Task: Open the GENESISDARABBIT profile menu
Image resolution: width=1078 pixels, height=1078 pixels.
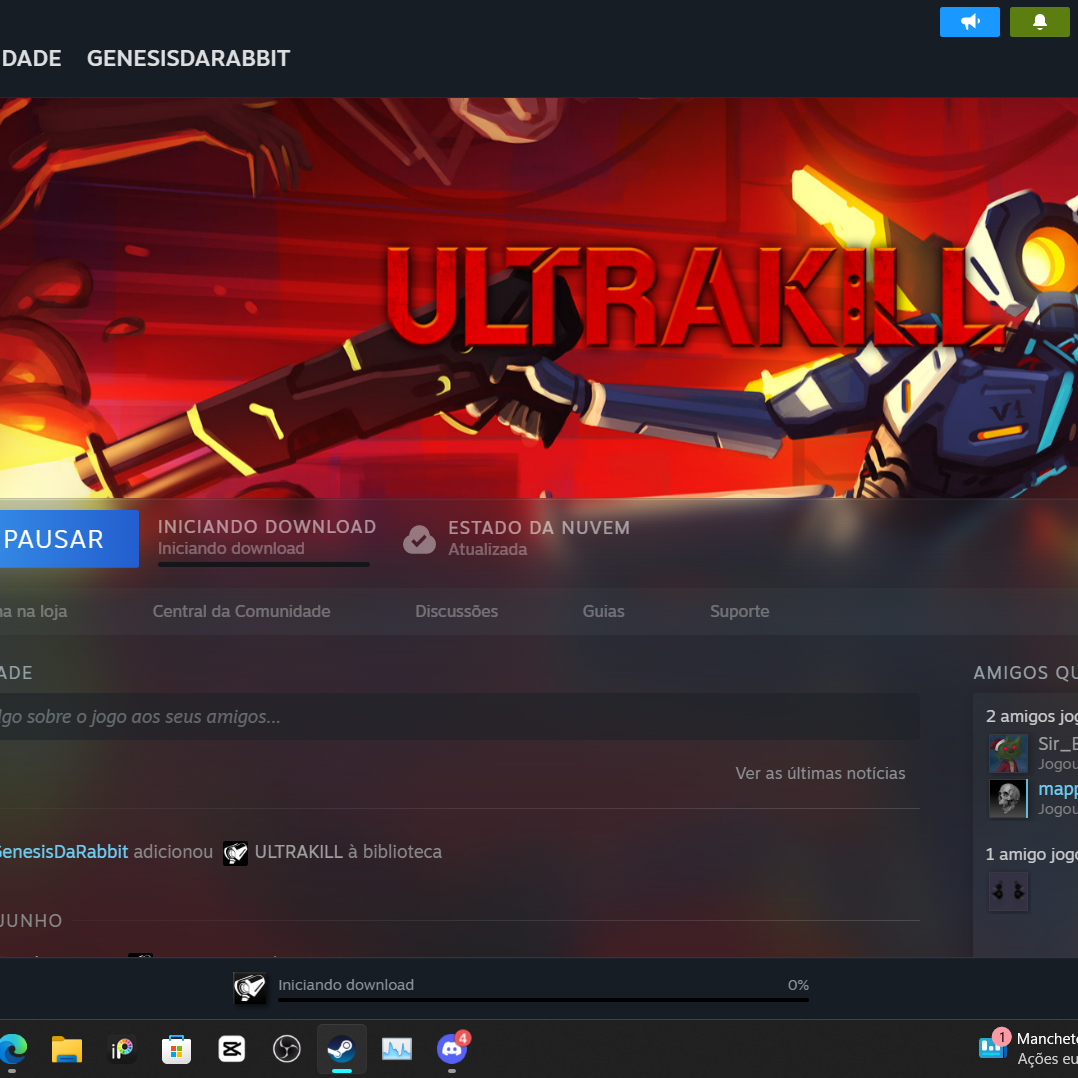Action: tap(188, 58)
